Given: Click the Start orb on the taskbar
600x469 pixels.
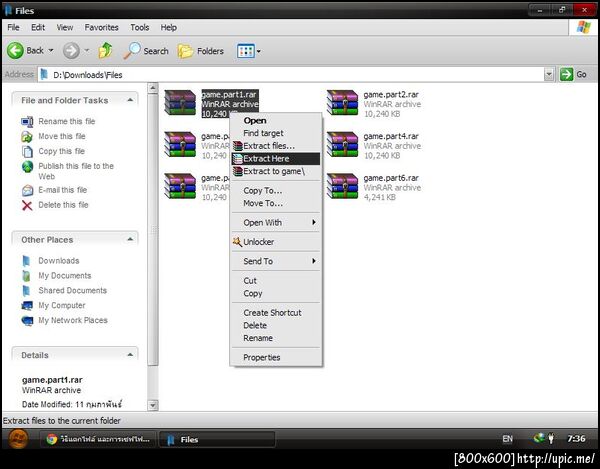Looking at the screenshot, I should coord(18,439).
